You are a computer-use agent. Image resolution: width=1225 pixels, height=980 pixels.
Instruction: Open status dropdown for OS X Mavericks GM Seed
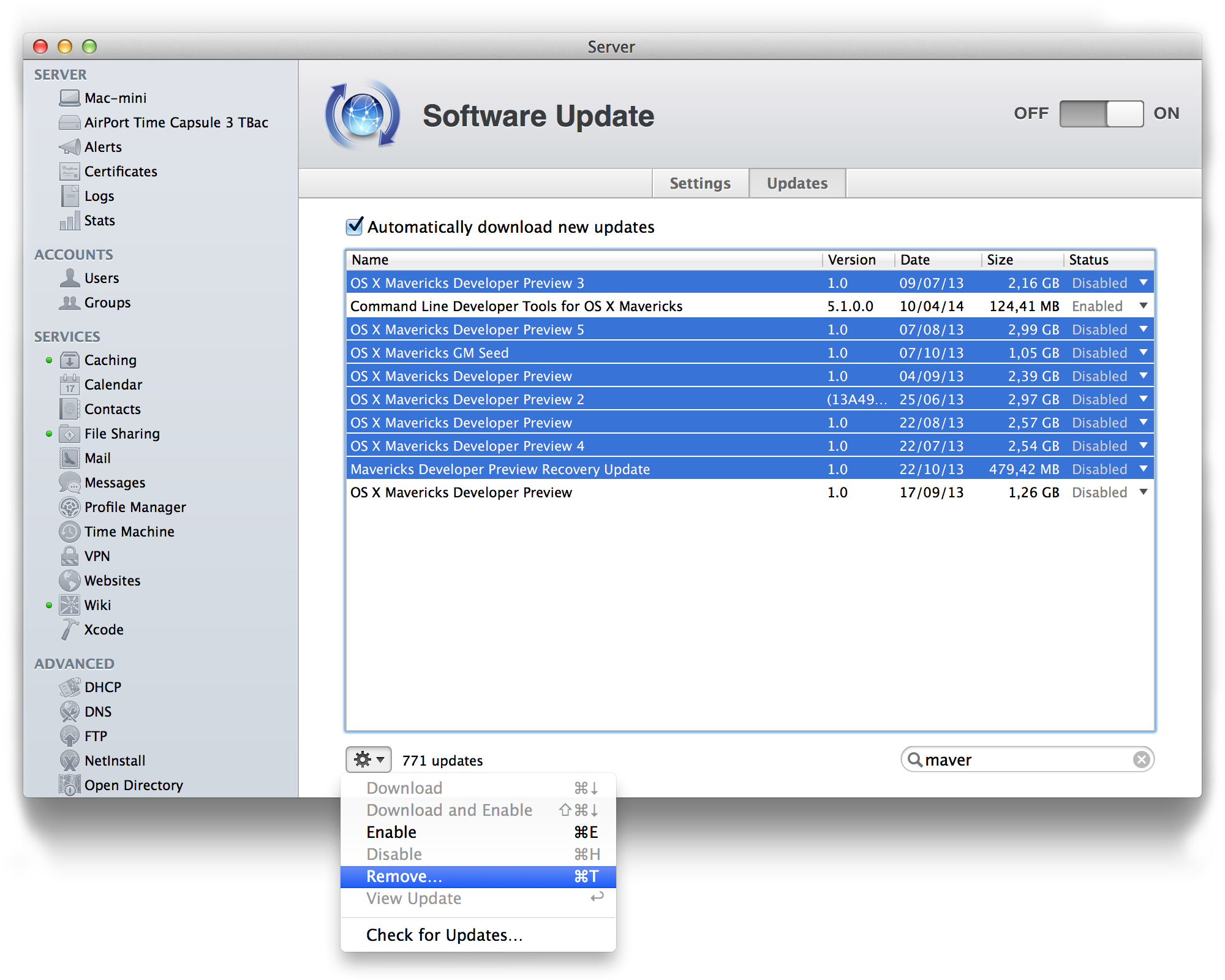pyautogui.click(x=1144, y=353)
